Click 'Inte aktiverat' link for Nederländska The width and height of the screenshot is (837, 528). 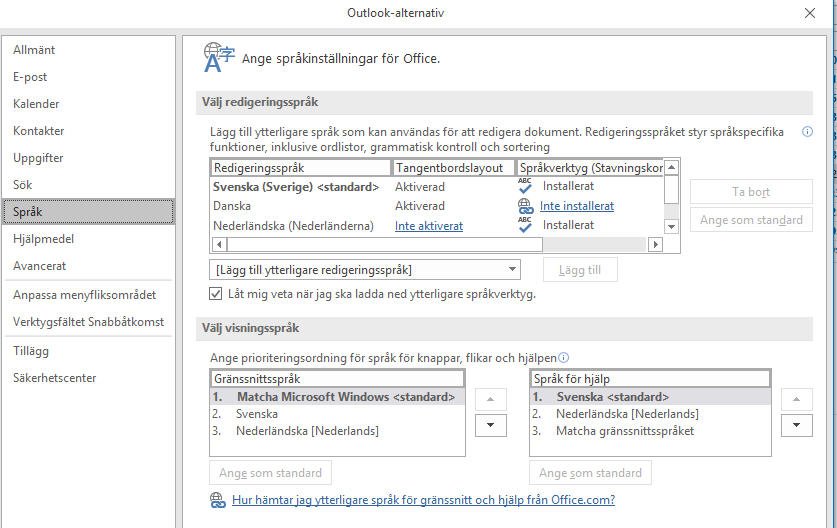point(429,226)
